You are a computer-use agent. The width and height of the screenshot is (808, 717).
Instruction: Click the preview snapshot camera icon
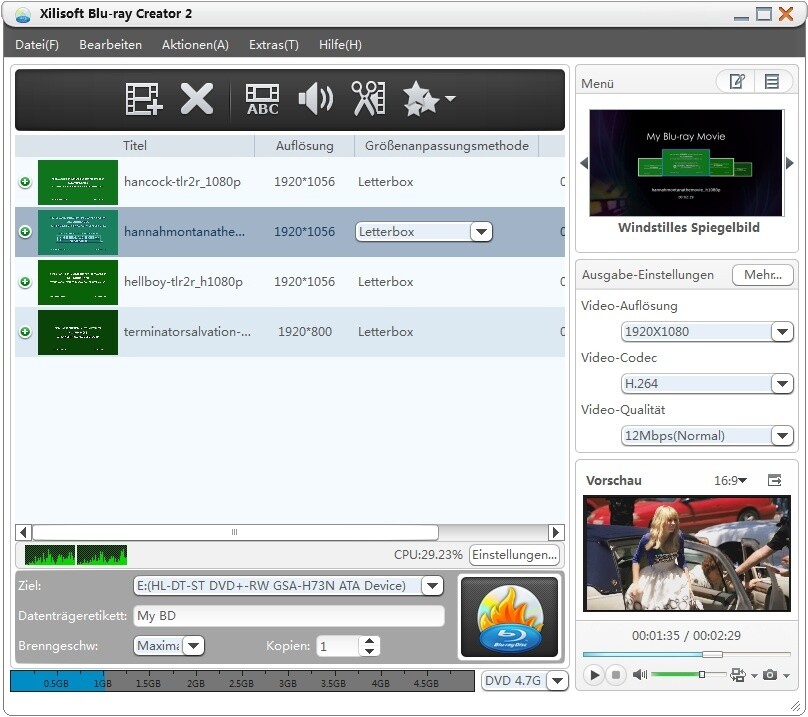click(770, 674)
